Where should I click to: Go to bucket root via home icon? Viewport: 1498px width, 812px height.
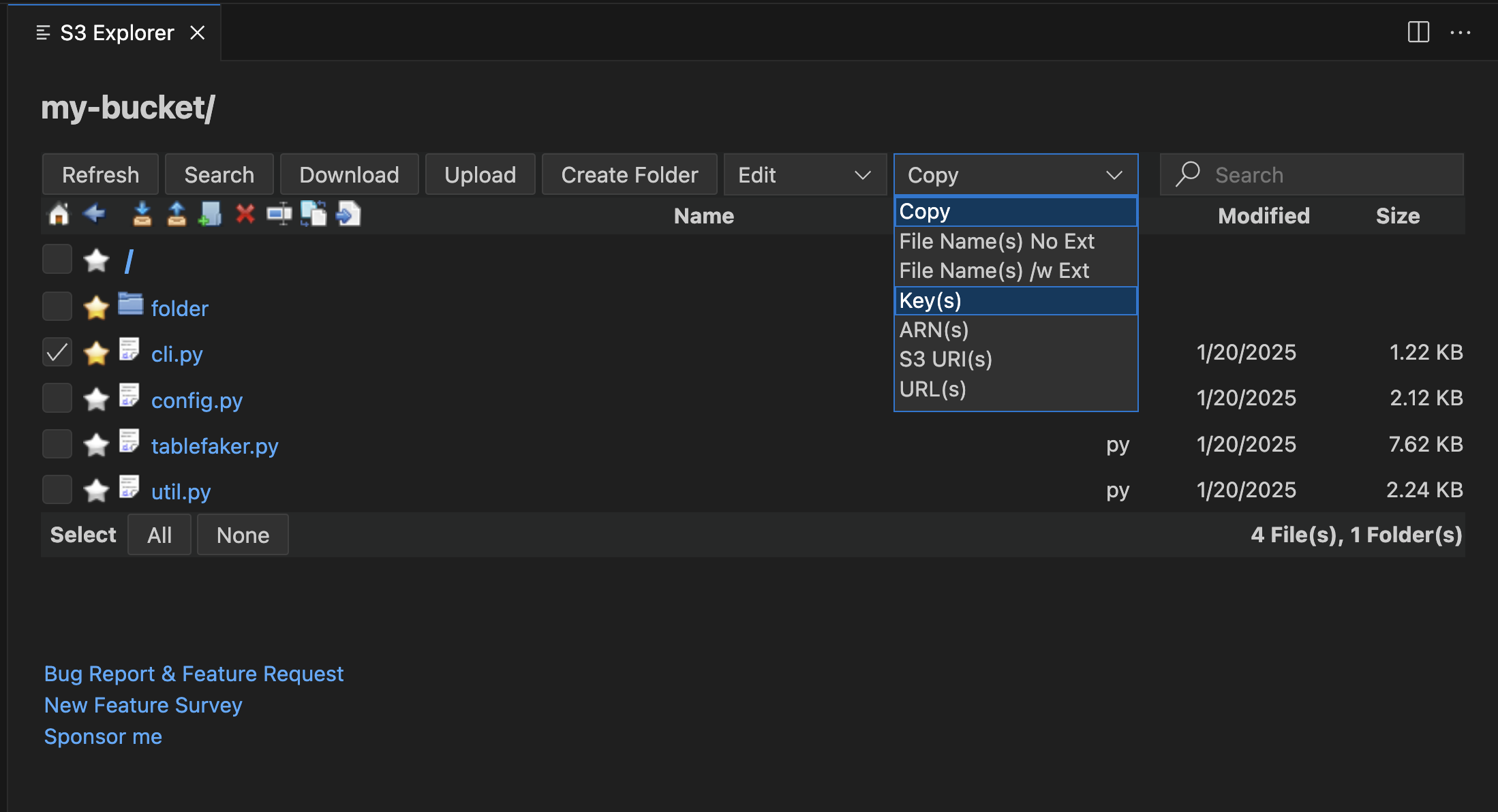59,214
